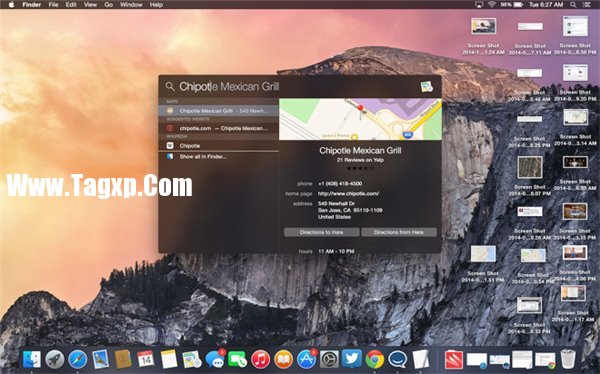Select Chipotle Mexican Grill Maps result row
Screen dimensions: 600x374
coord(218,111)
